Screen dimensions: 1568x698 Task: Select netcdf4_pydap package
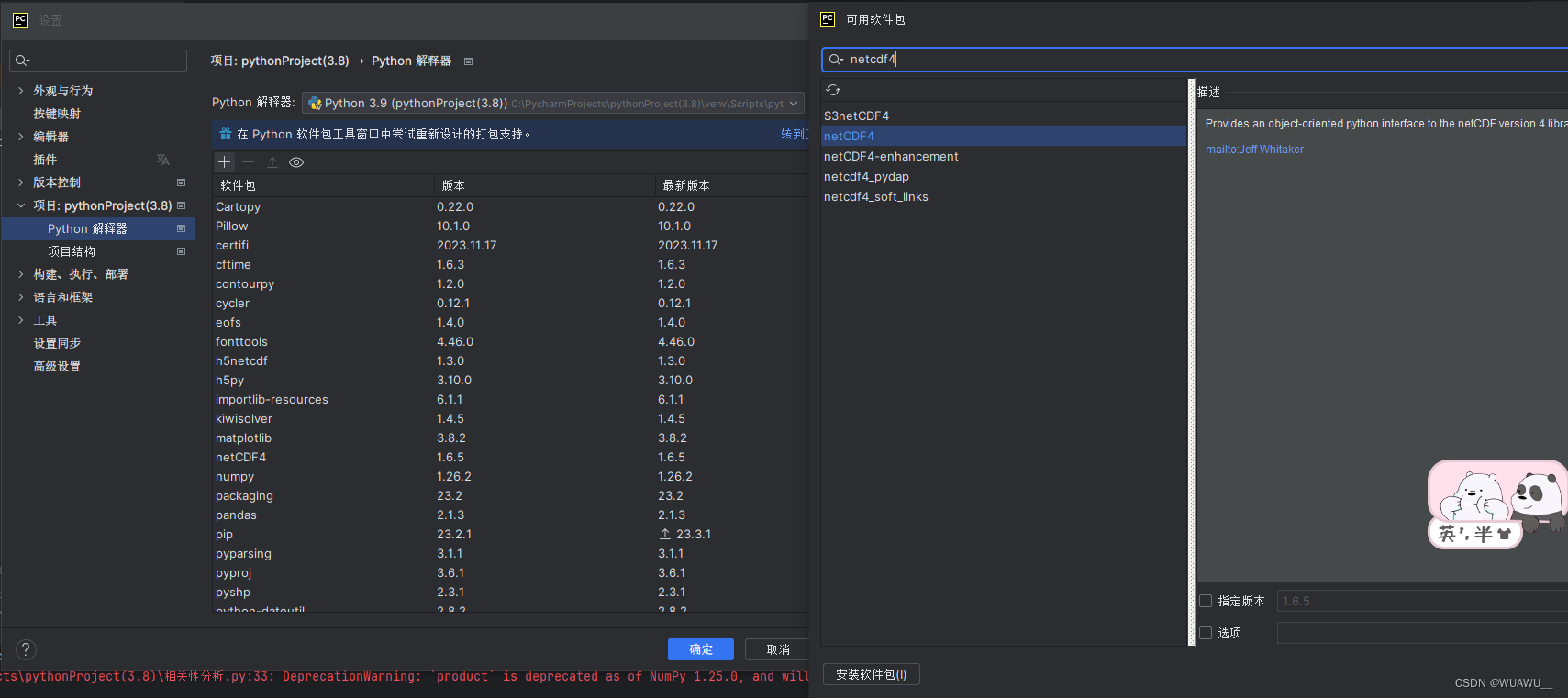1004,176
